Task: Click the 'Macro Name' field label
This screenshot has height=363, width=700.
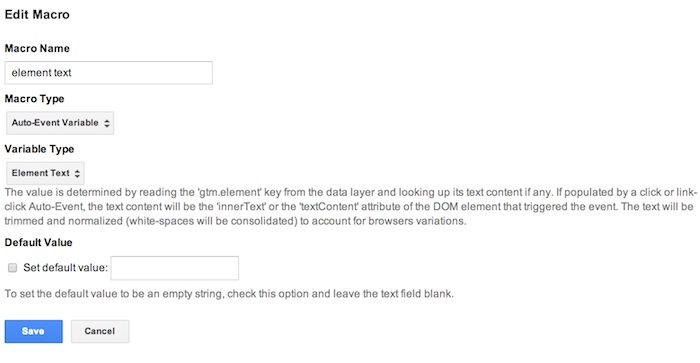Action: point(37,48)
